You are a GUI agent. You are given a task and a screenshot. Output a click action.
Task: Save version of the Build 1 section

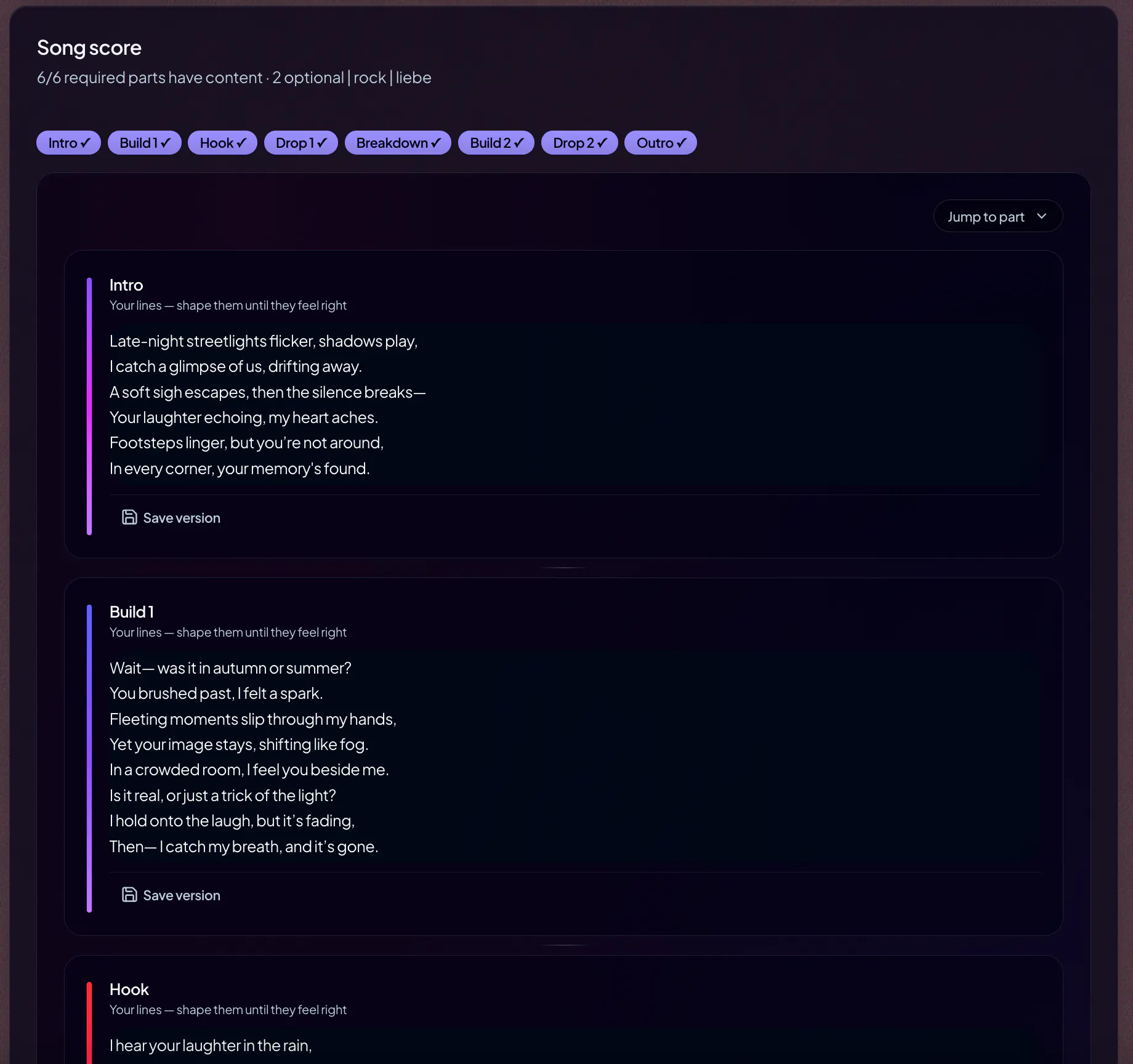[x=171, y=895]
